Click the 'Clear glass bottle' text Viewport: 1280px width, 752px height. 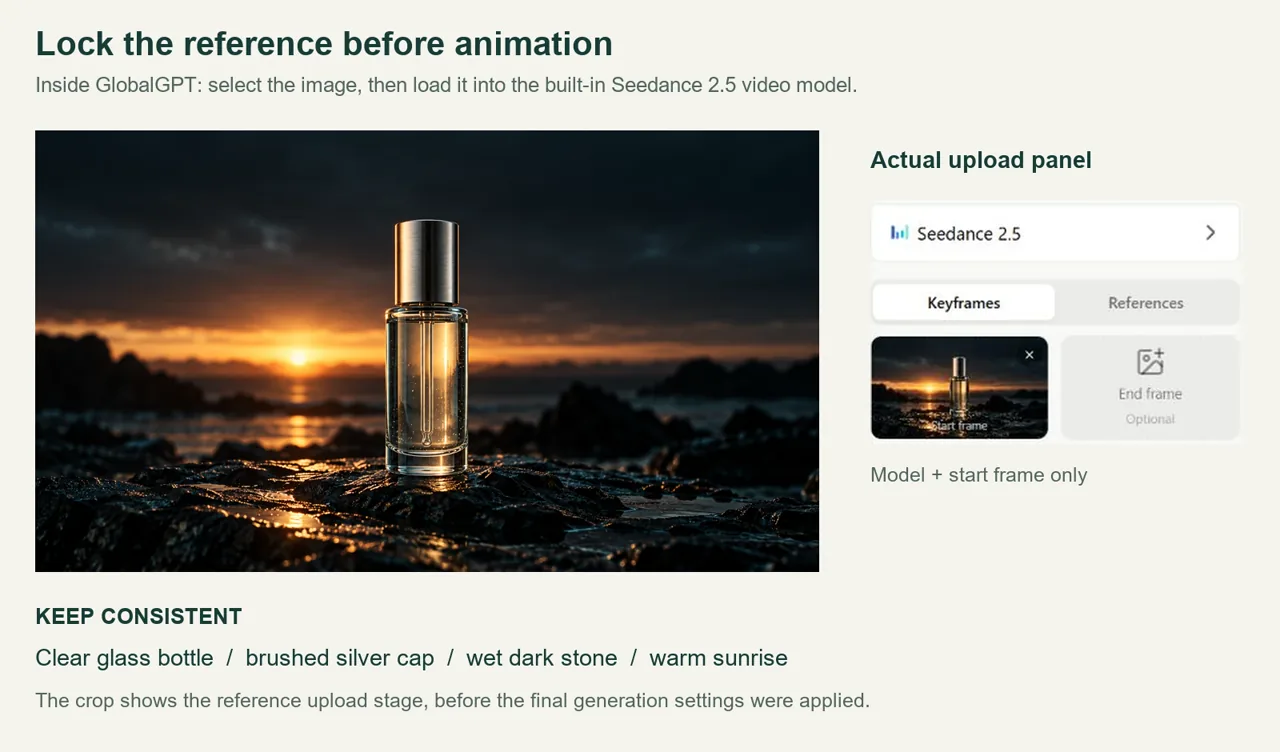(x=124, y=658)
